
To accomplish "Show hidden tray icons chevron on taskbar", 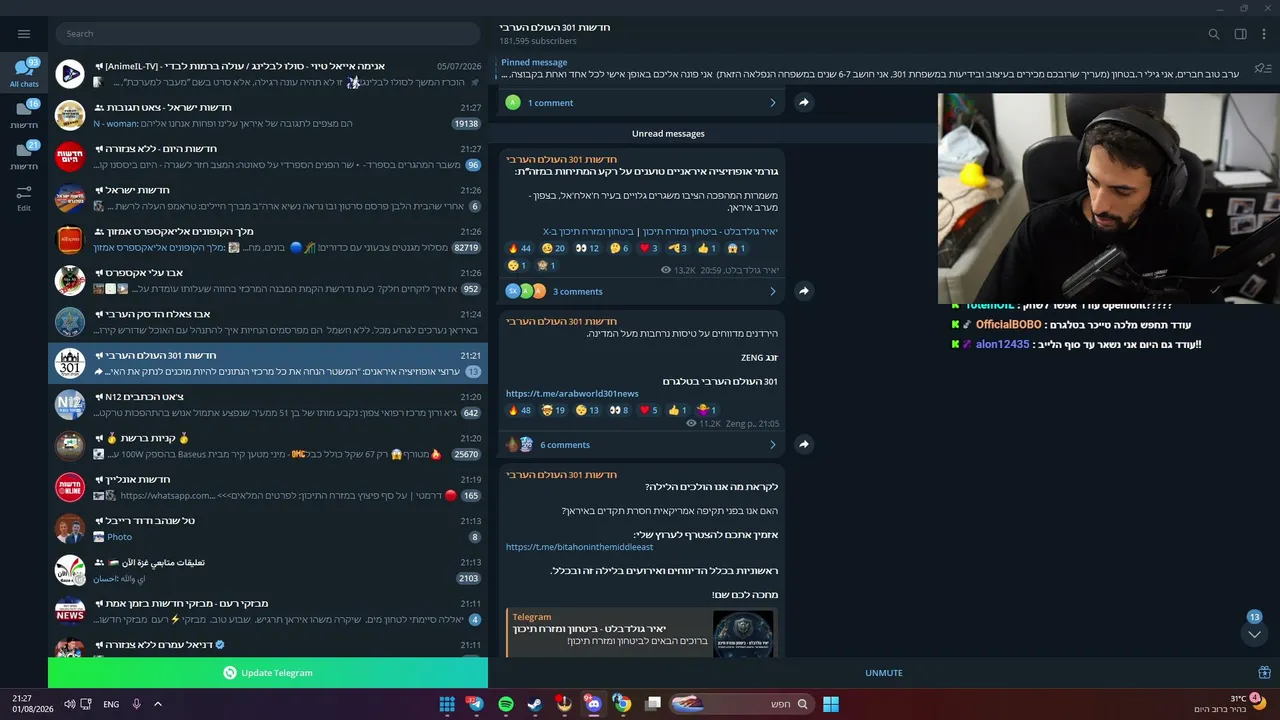I will tap(158, 704).
